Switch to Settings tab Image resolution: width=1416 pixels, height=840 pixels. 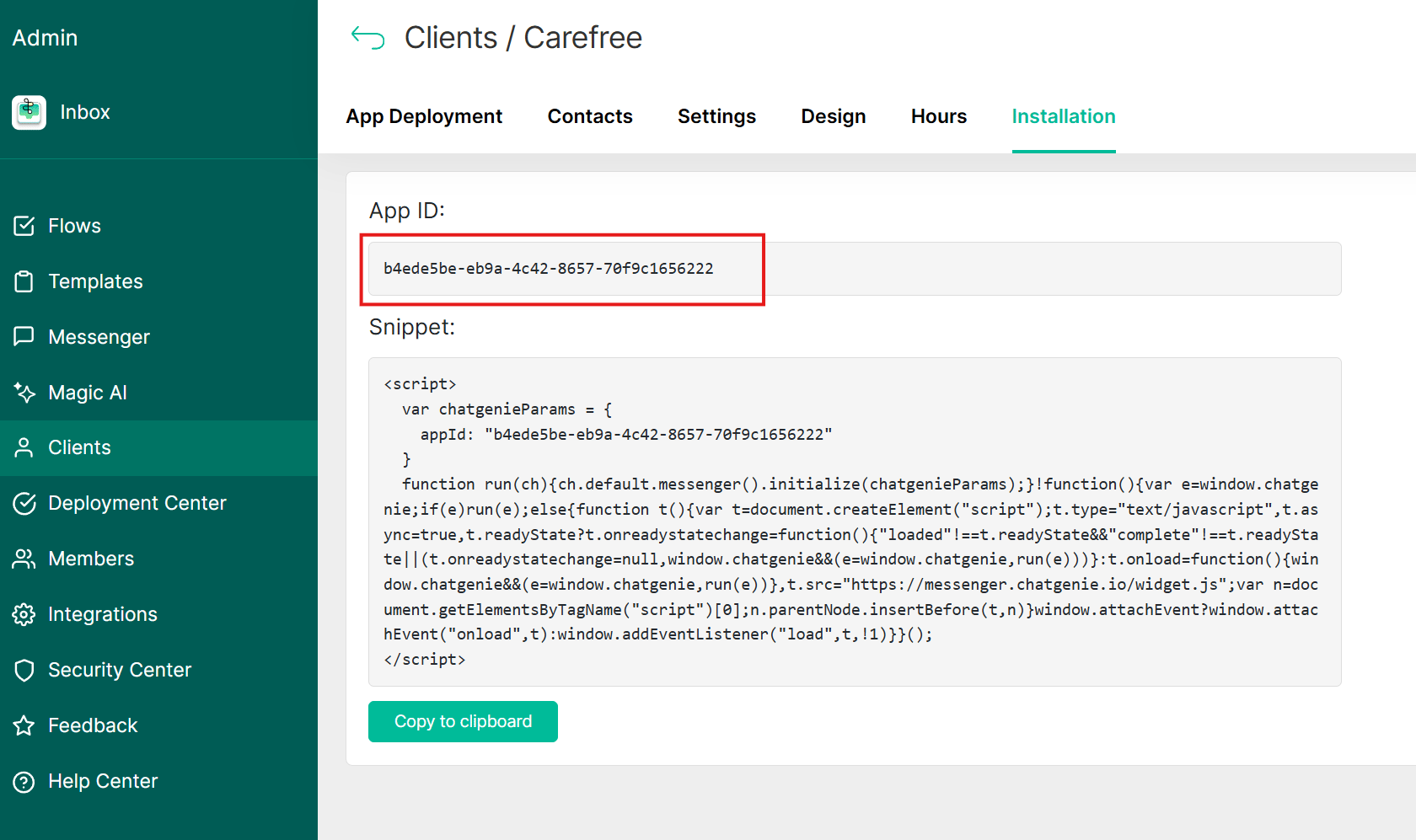(716, 116)
